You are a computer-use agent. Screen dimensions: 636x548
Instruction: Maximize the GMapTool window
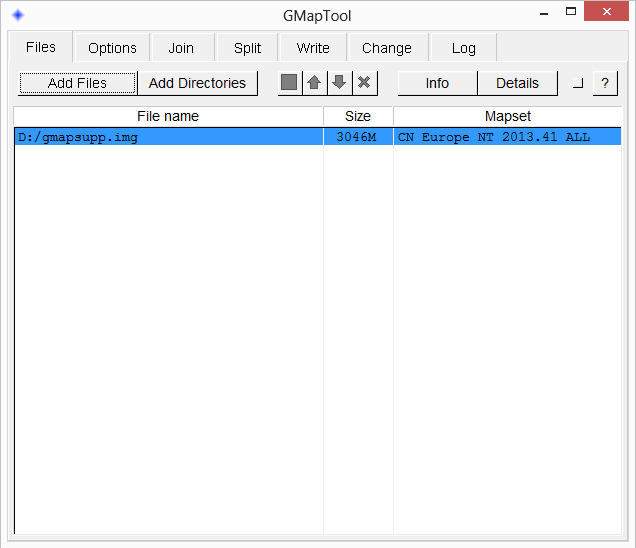(571, 11)
